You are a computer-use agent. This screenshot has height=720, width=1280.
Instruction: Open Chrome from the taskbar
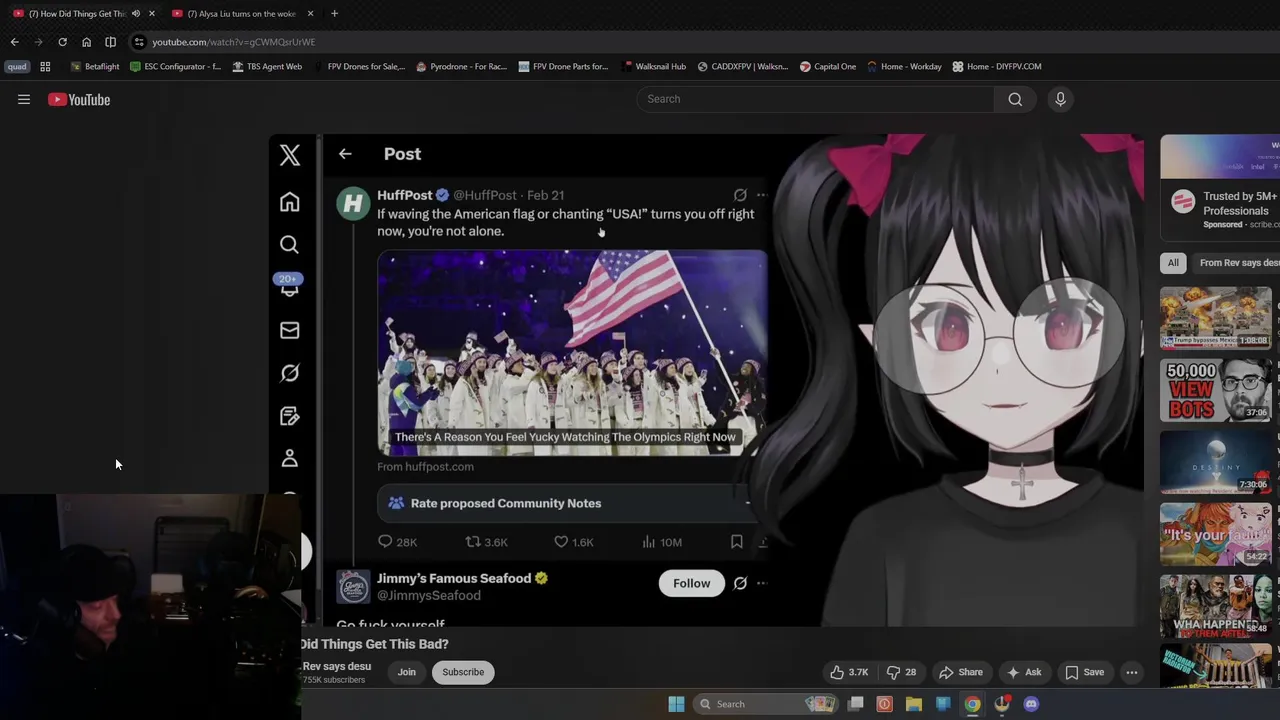pos(972,704)
